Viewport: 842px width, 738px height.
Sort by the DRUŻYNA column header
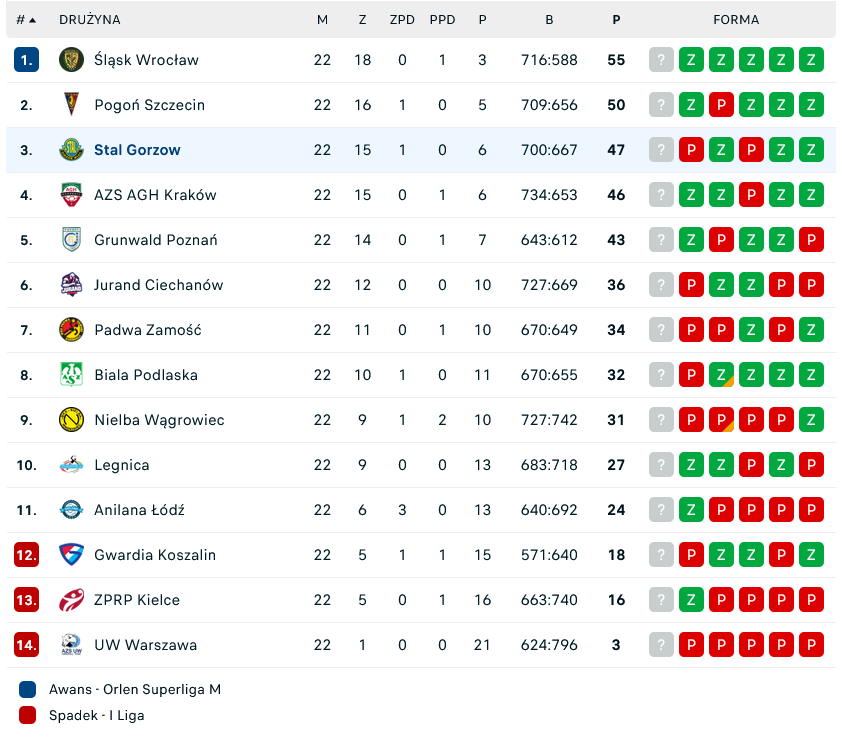[90, 20]
